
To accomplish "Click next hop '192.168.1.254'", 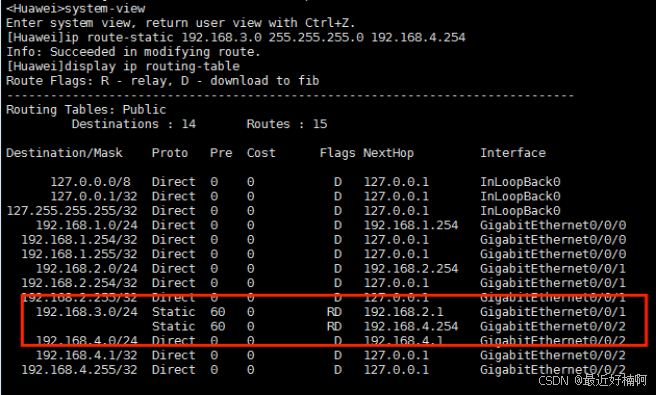I will (411, 225).
